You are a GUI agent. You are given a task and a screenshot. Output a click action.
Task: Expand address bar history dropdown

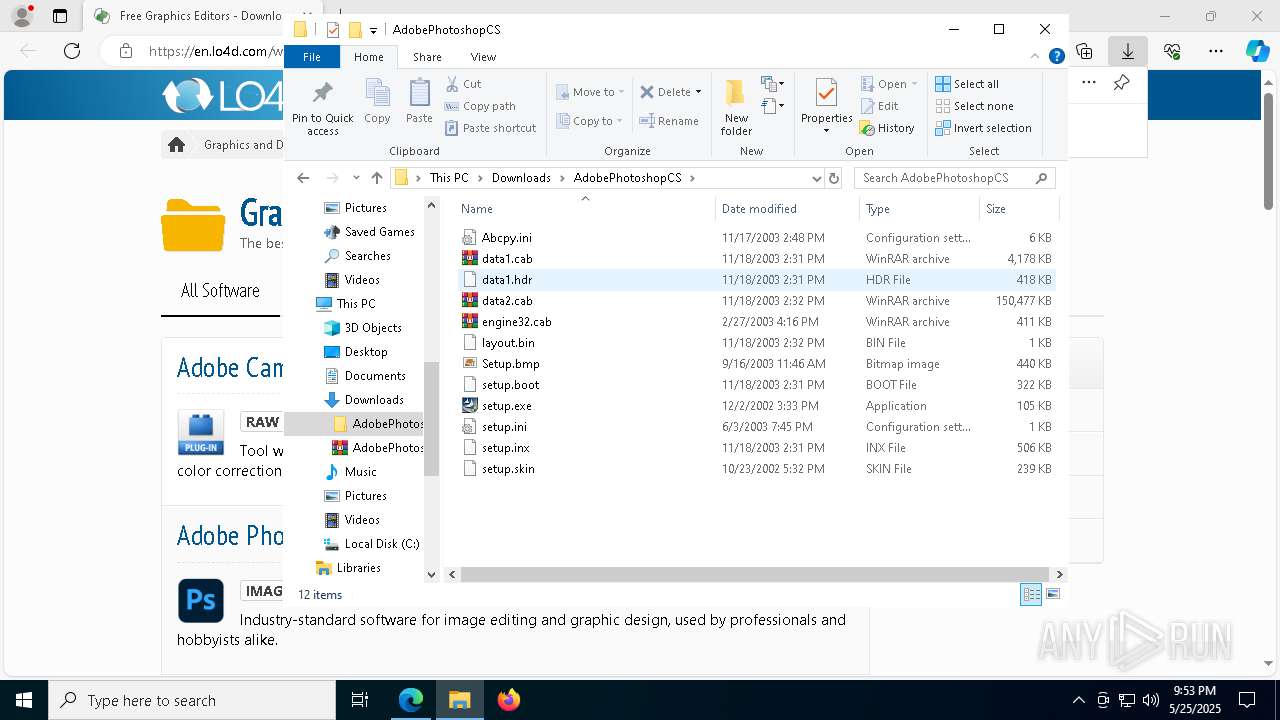[x=816, y=178]
